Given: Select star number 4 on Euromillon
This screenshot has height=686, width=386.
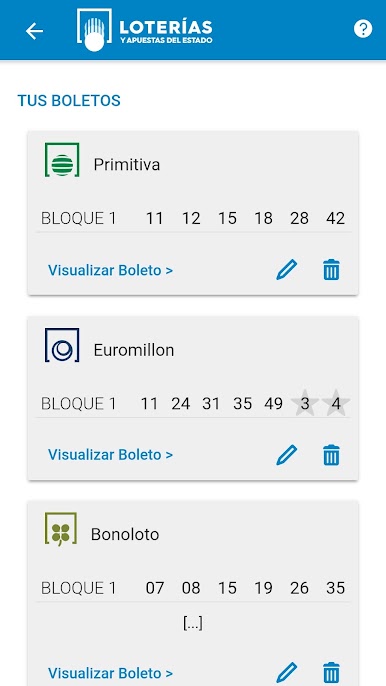Looking at the screenshot, I should (x=336, y=403).
